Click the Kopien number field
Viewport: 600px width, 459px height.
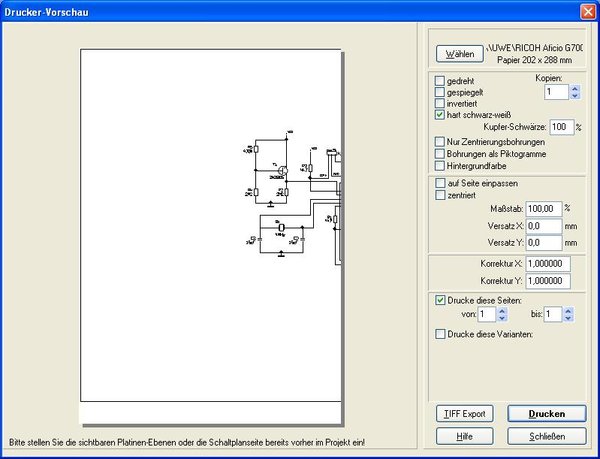pyautogui.click(x=556, y=92)
